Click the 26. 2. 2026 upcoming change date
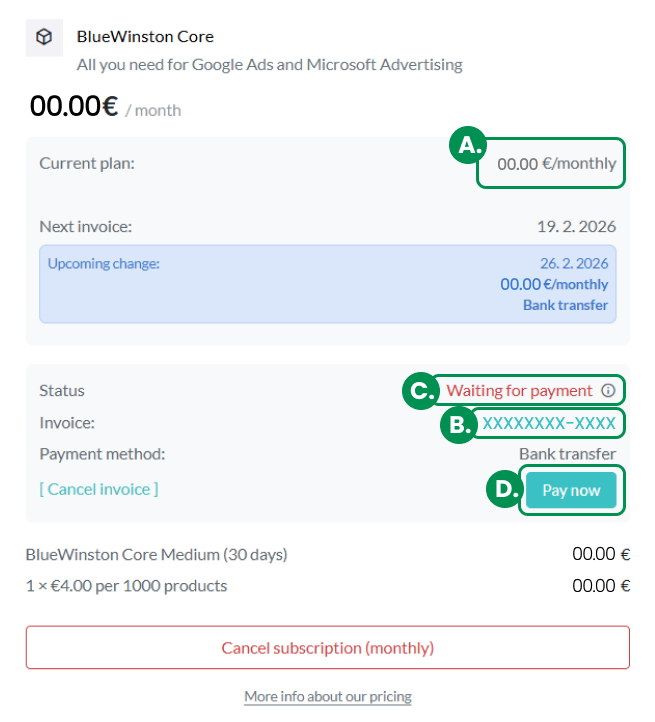The height and width of the screenshot is (722, 655). pyautogui.click(x=574, y=264)
